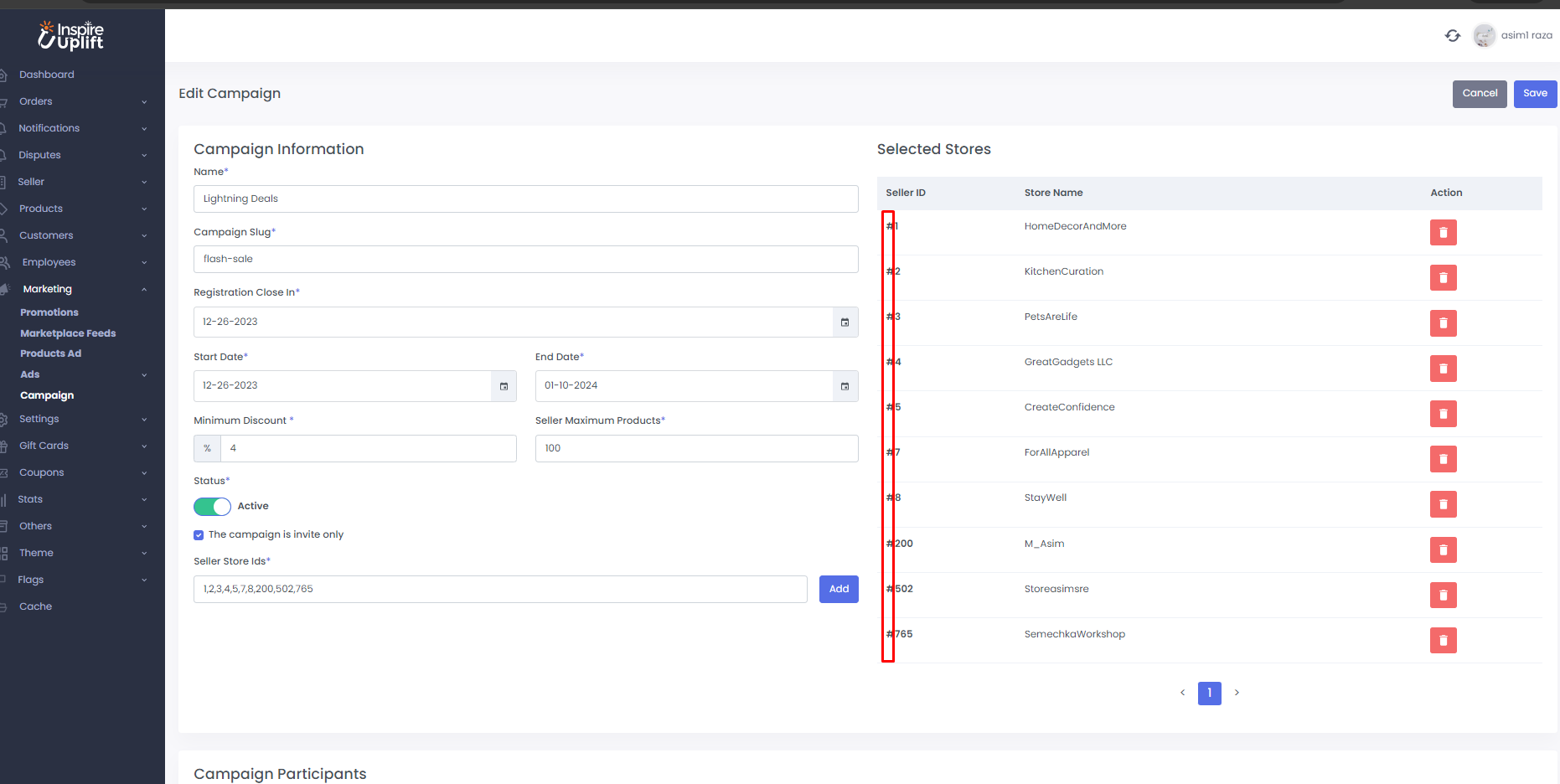Open the Promotions submenu item
Viewport: 1560px width, 784px height.
coord(49,312)
